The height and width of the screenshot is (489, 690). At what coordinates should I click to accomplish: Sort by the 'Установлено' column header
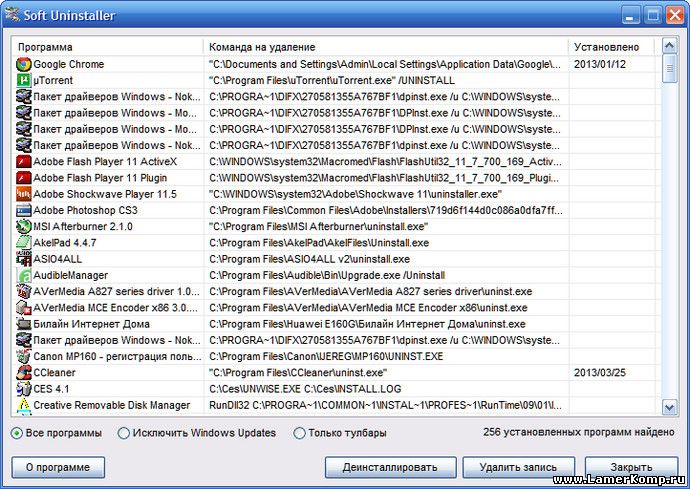pyautogui.click(x=610, y=47)
